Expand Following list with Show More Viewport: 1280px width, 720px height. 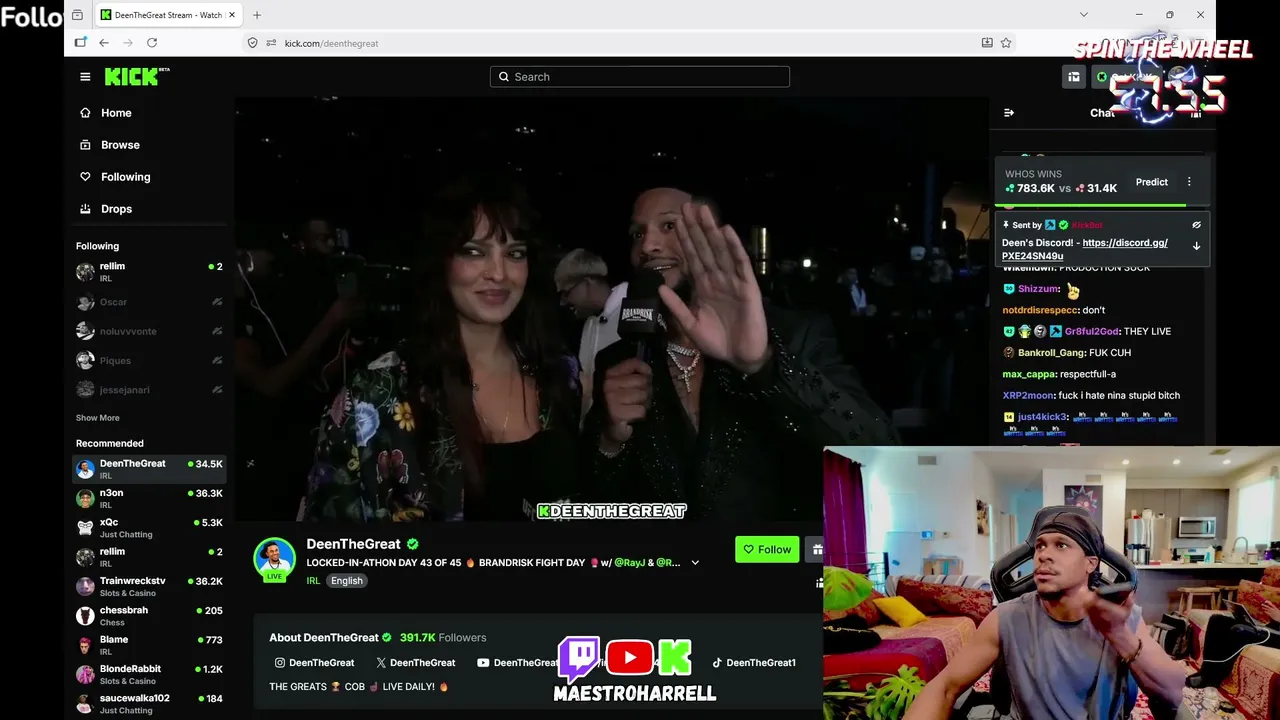98,418
